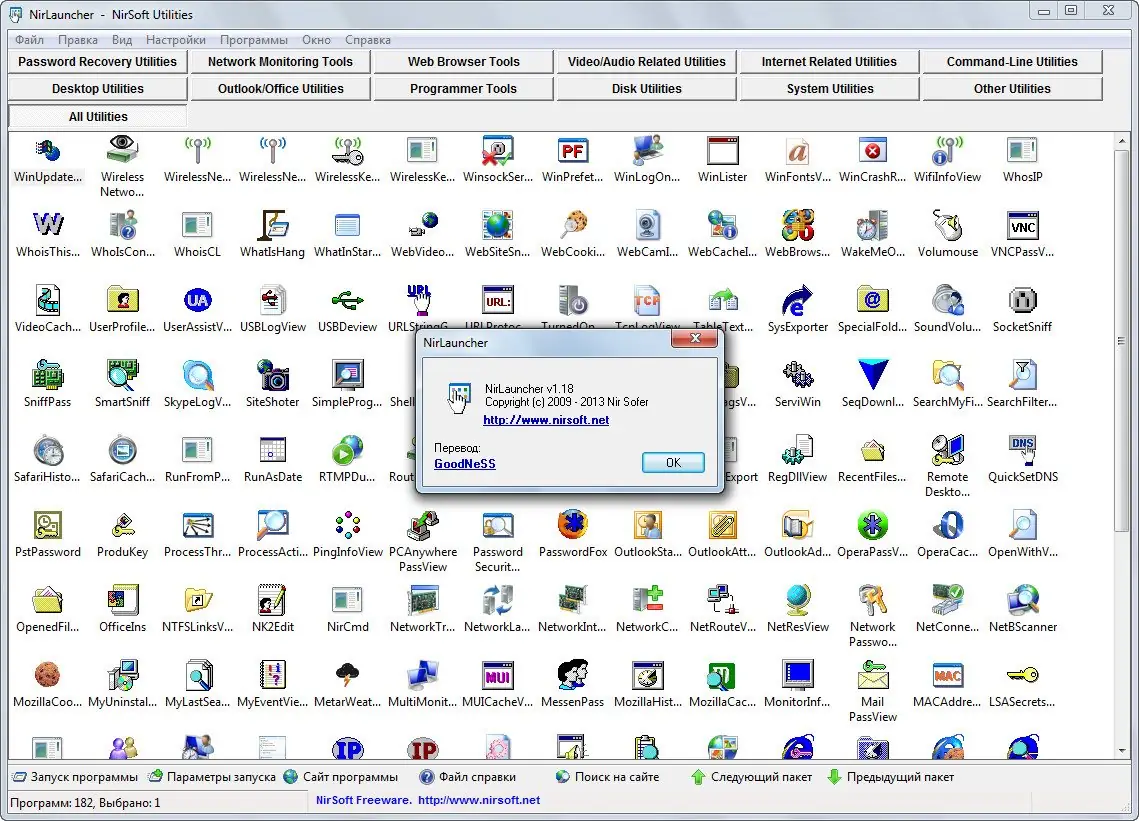Open the OperaPassView icon
Screen dimensions: 1139x821
coord(872,525)
